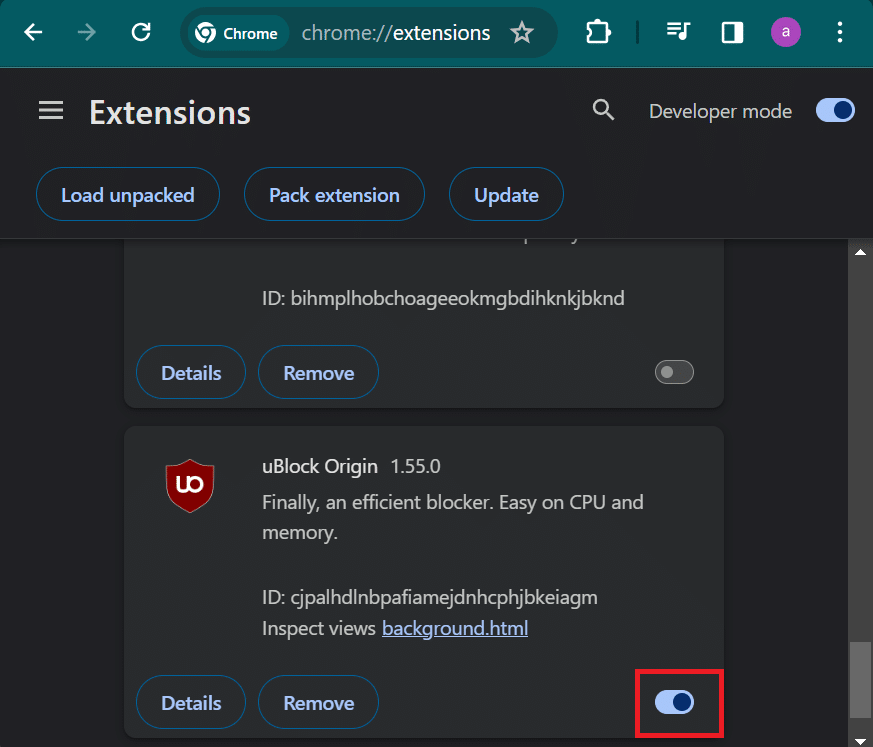This screenshot has height=747, width=873.
Task: Open the Extensions puzzle piece menu
Action: pyautogui.click(x=599, y=32)
